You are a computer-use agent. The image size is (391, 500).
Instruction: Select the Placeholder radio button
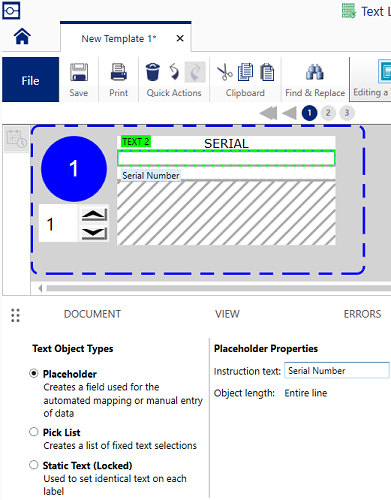pos(34,373)
